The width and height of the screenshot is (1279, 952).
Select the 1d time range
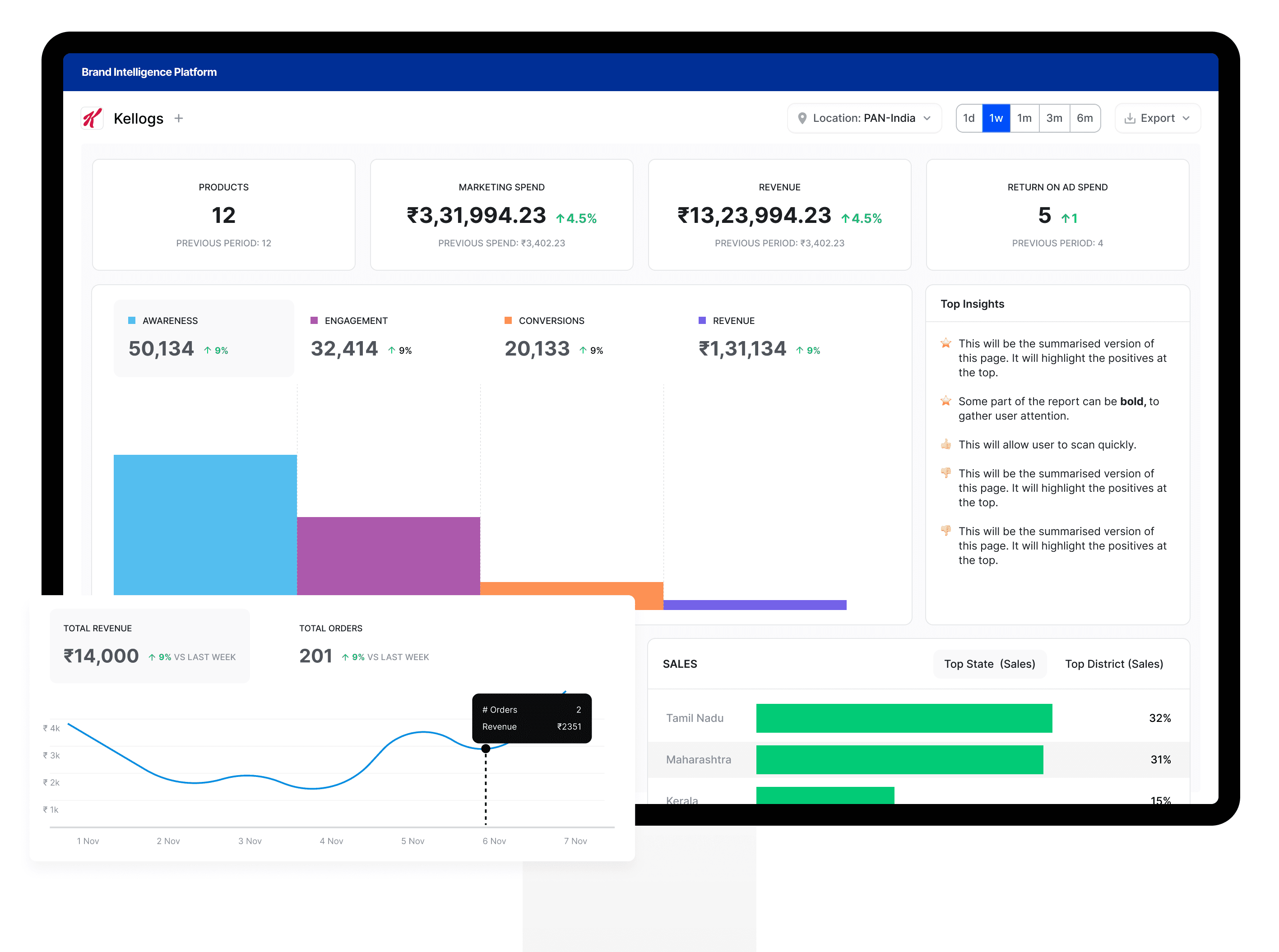click(x=969, y=118)
